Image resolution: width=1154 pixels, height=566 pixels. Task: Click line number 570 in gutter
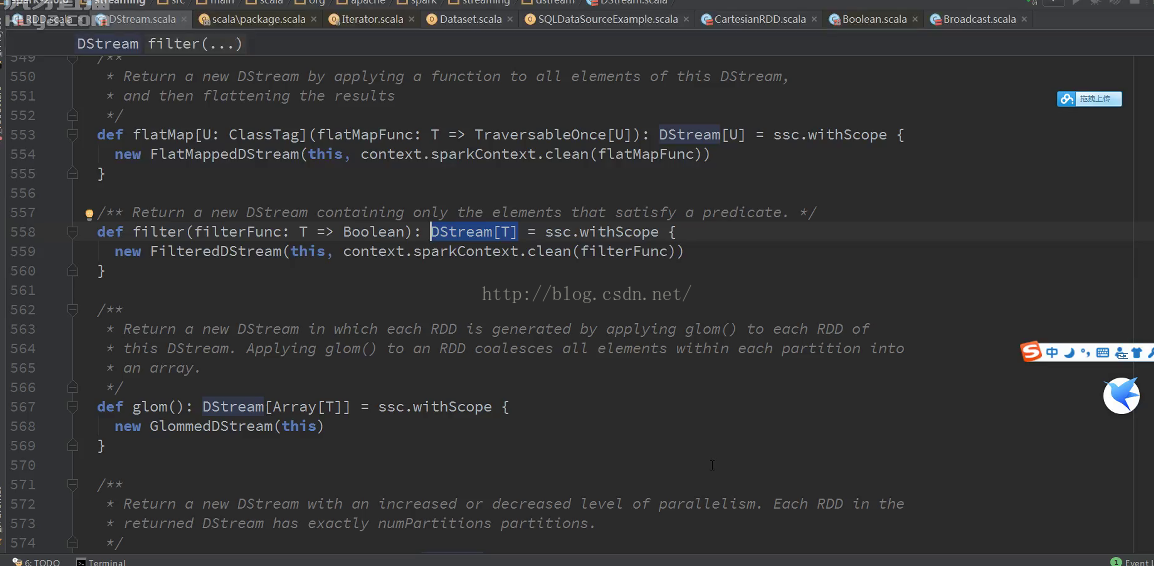pyautogui.click(x=24, y=465)
